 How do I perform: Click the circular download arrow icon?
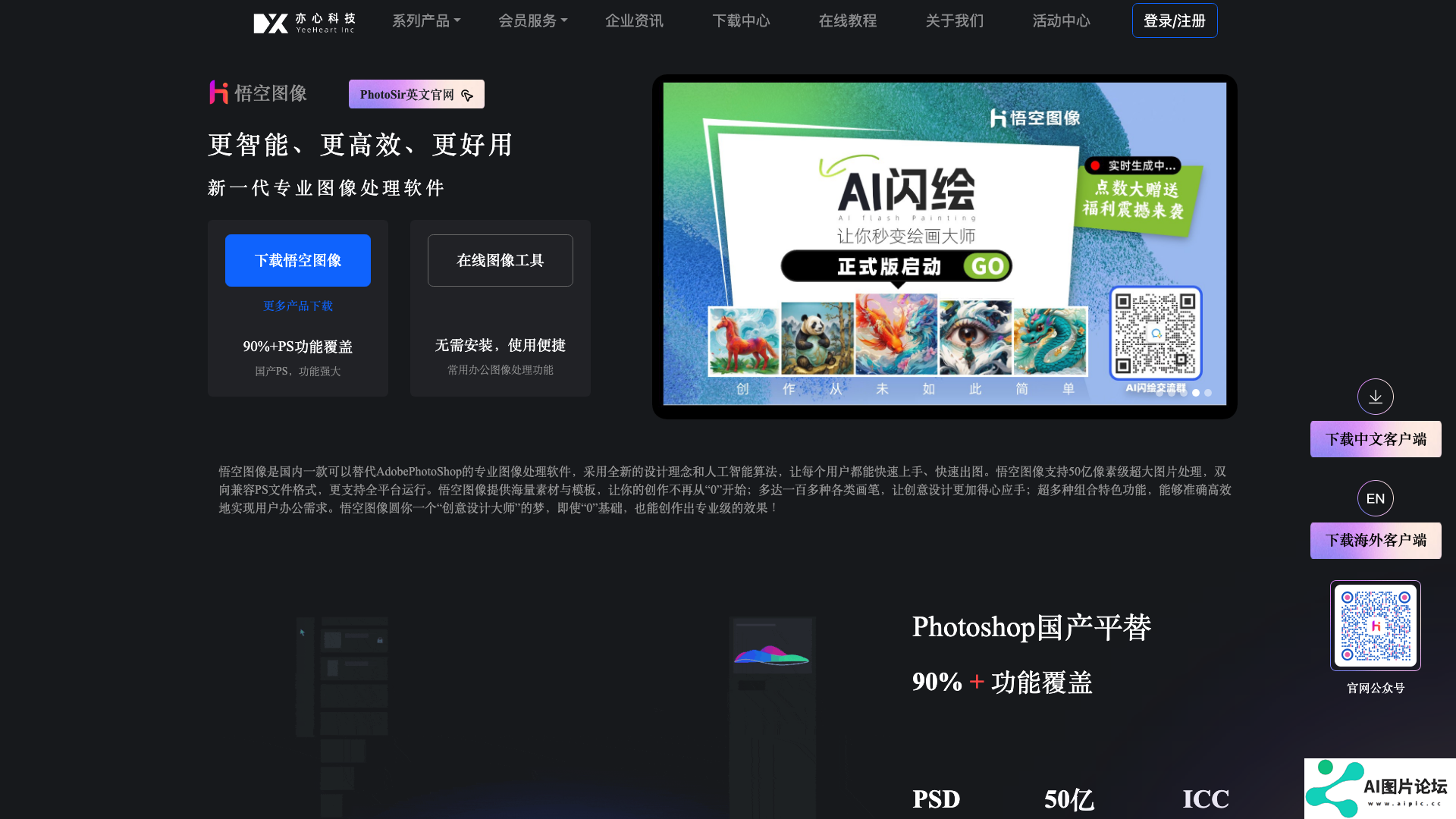[x=1376, y=397]
